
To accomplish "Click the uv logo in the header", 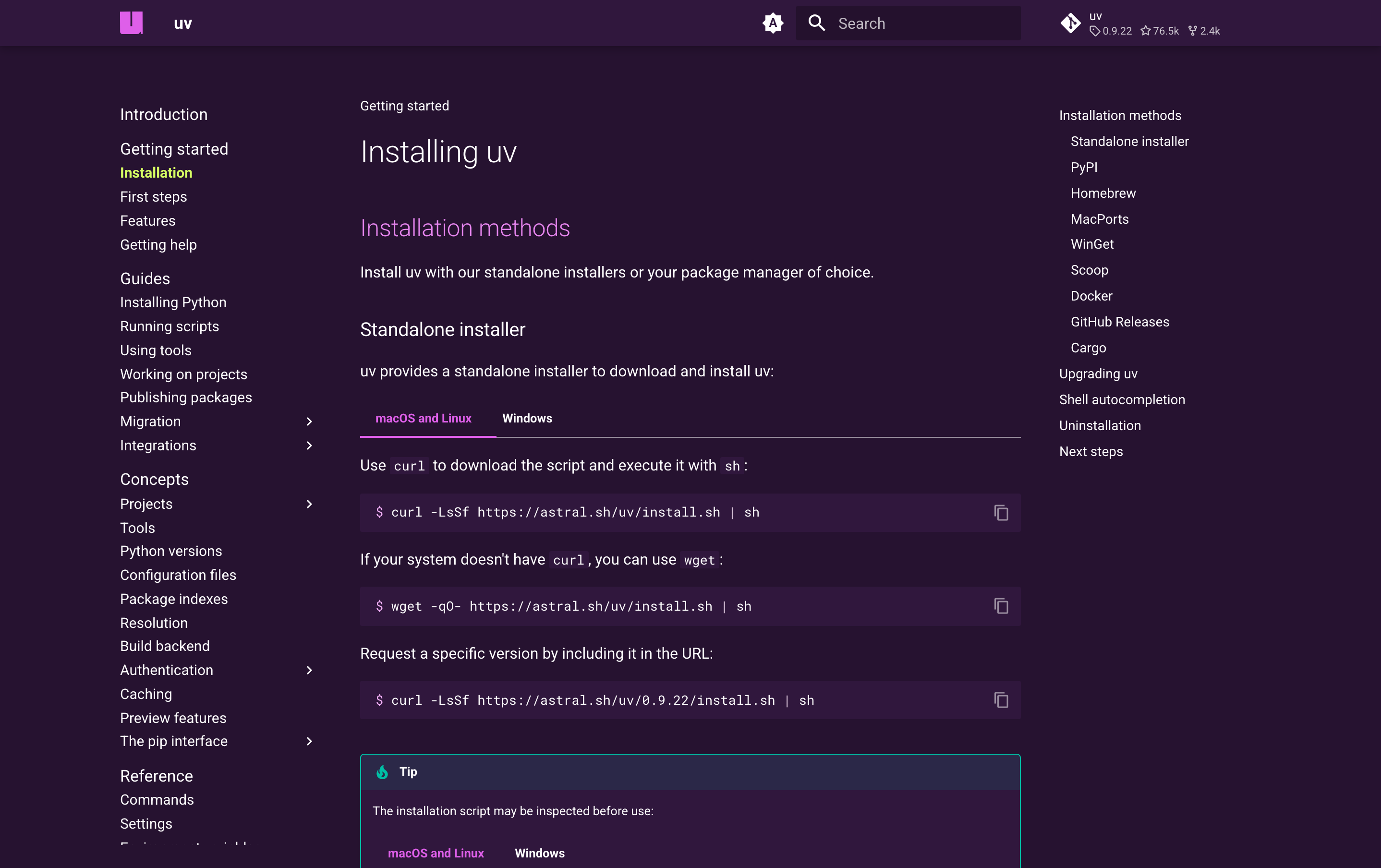I will [x=132, y=23].
